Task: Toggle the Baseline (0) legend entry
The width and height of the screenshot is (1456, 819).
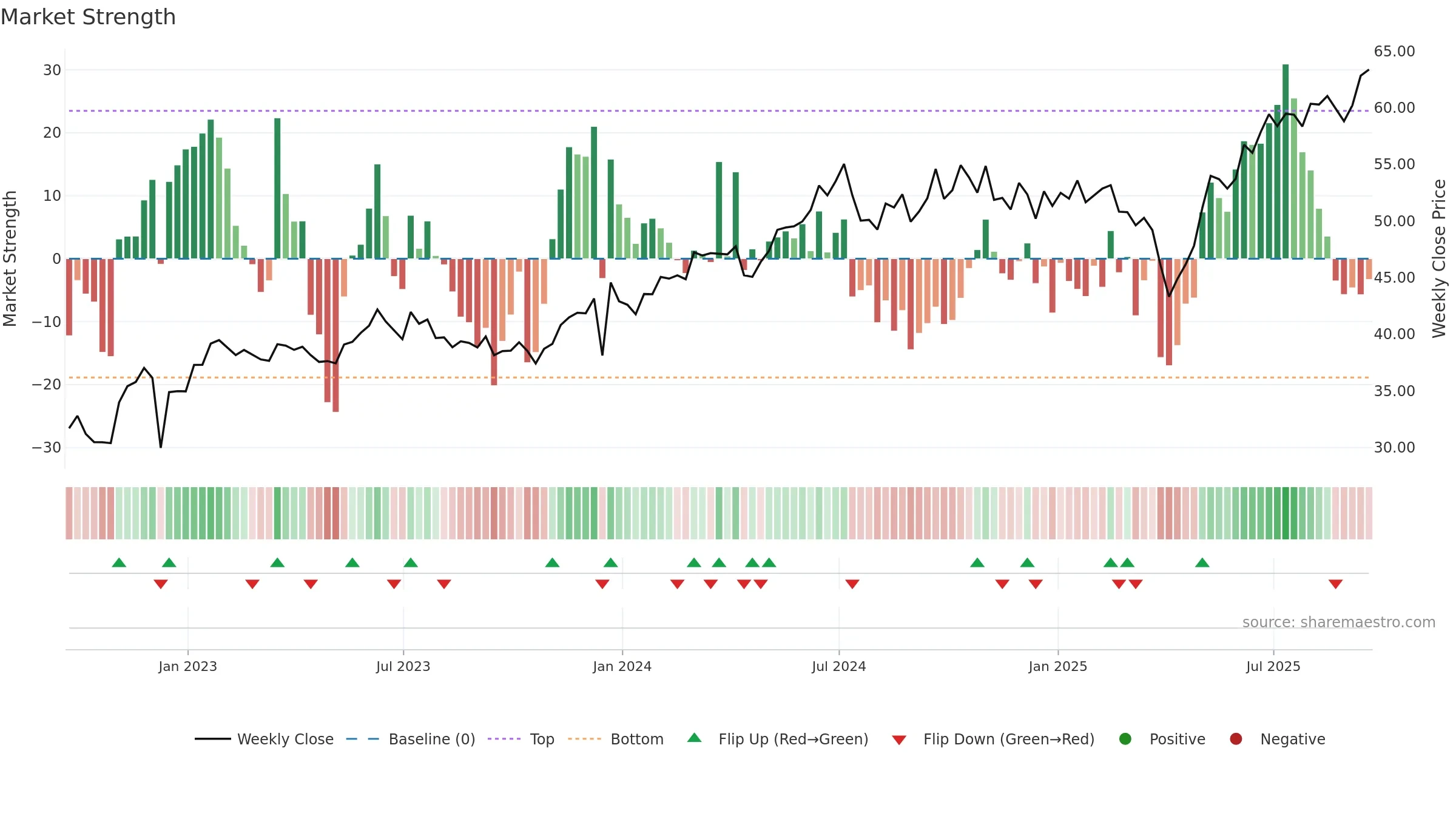Action: [x=411, y=739]
